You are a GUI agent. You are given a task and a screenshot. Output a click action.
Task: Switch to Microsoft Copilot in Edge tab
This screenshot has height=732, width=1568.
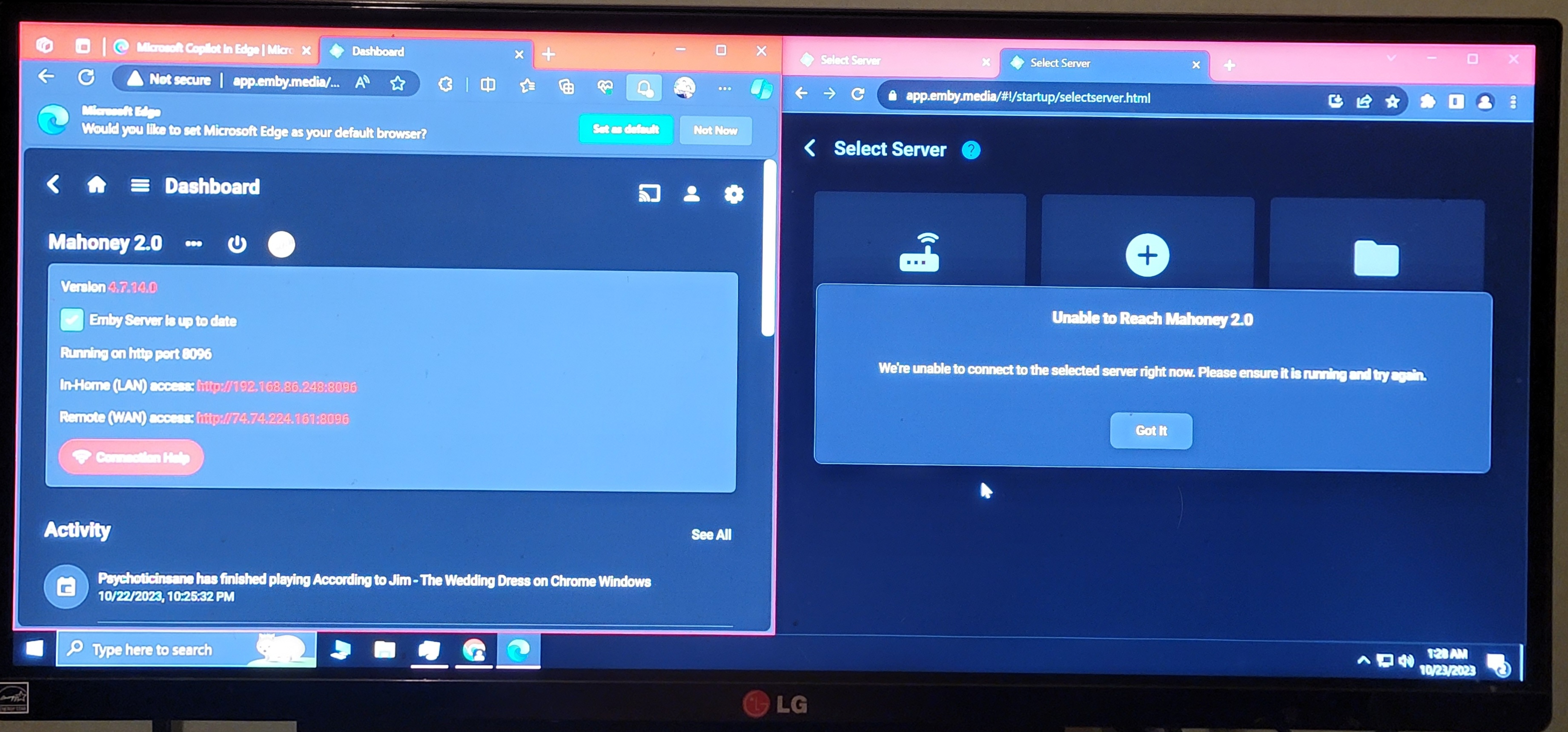coord(213,49)
